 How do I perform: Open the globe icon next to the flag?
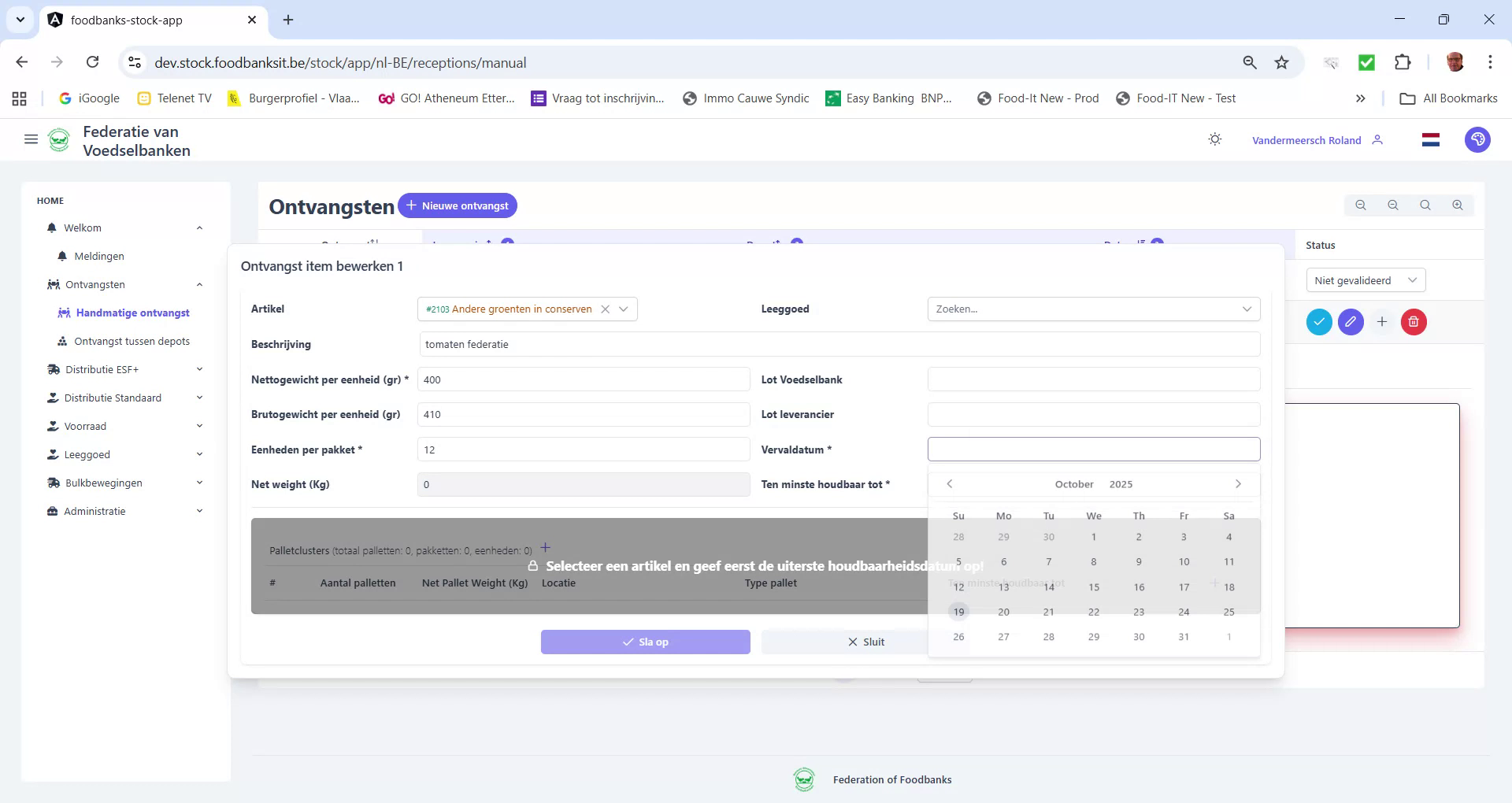tap(1478, 139)
